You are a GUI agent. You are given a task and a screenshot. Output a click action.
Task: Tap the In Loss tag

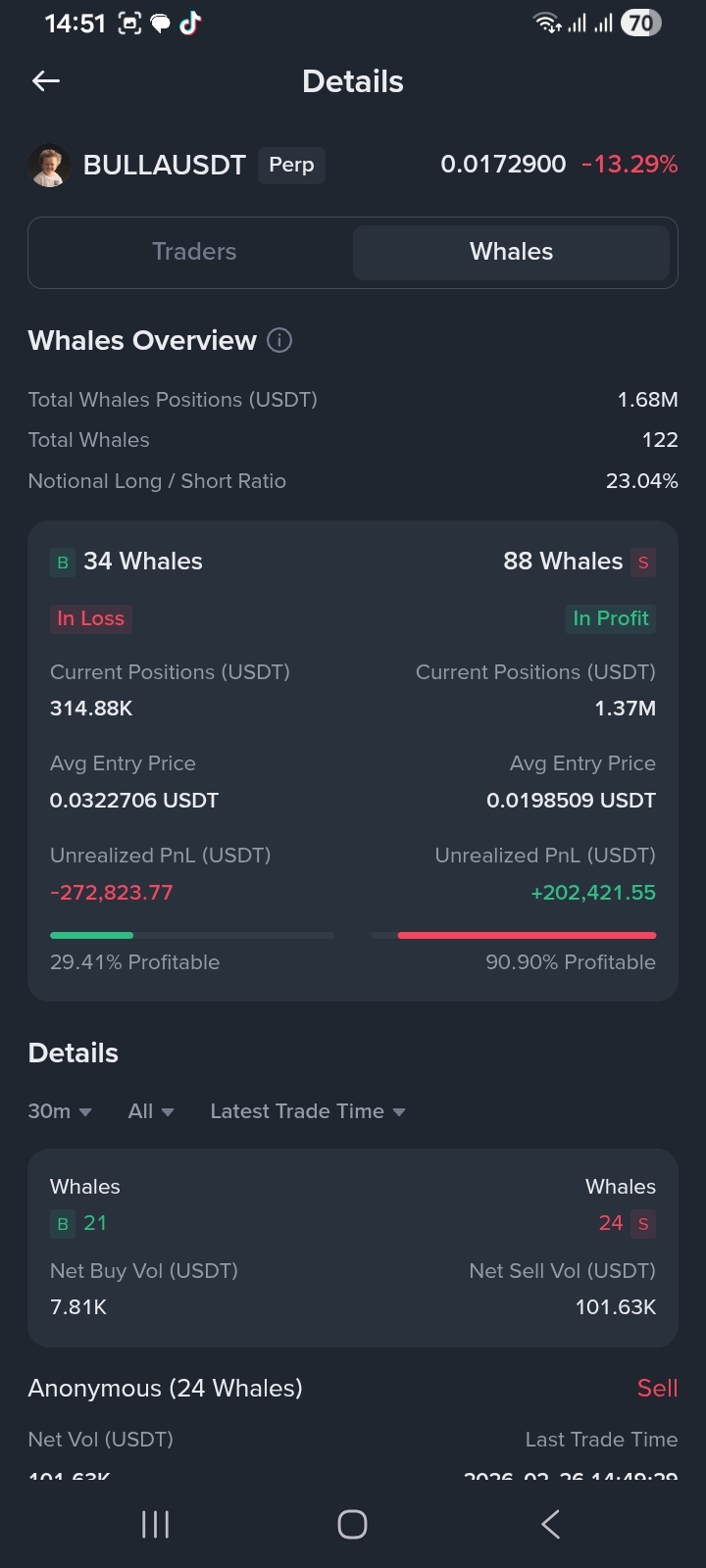pyautogui.click(x=91, y=618)
